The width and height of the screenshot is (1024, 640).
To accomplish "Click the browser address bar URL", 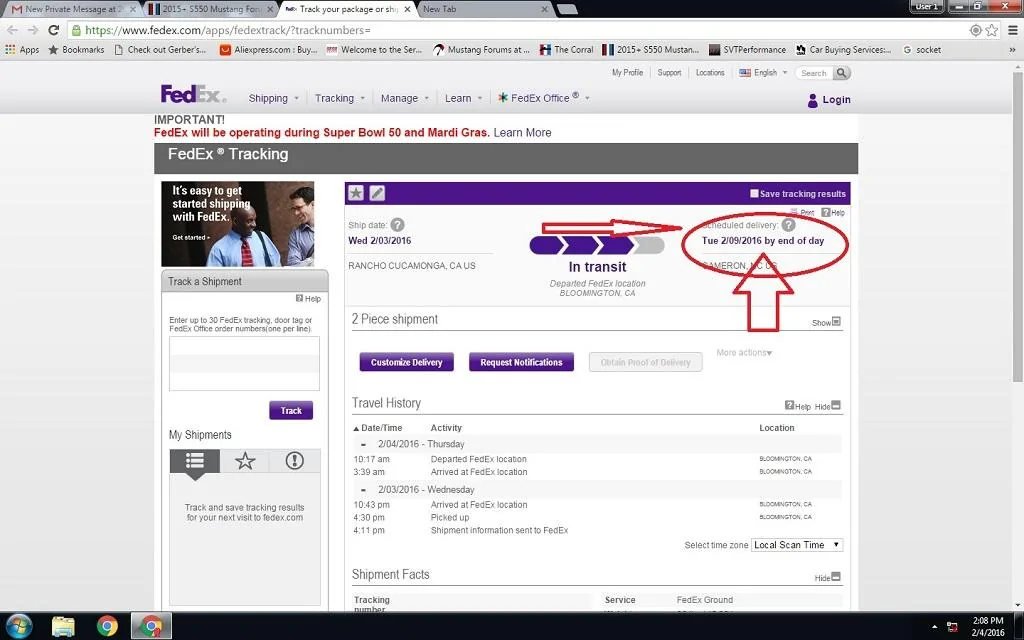I will coord(228,30).
